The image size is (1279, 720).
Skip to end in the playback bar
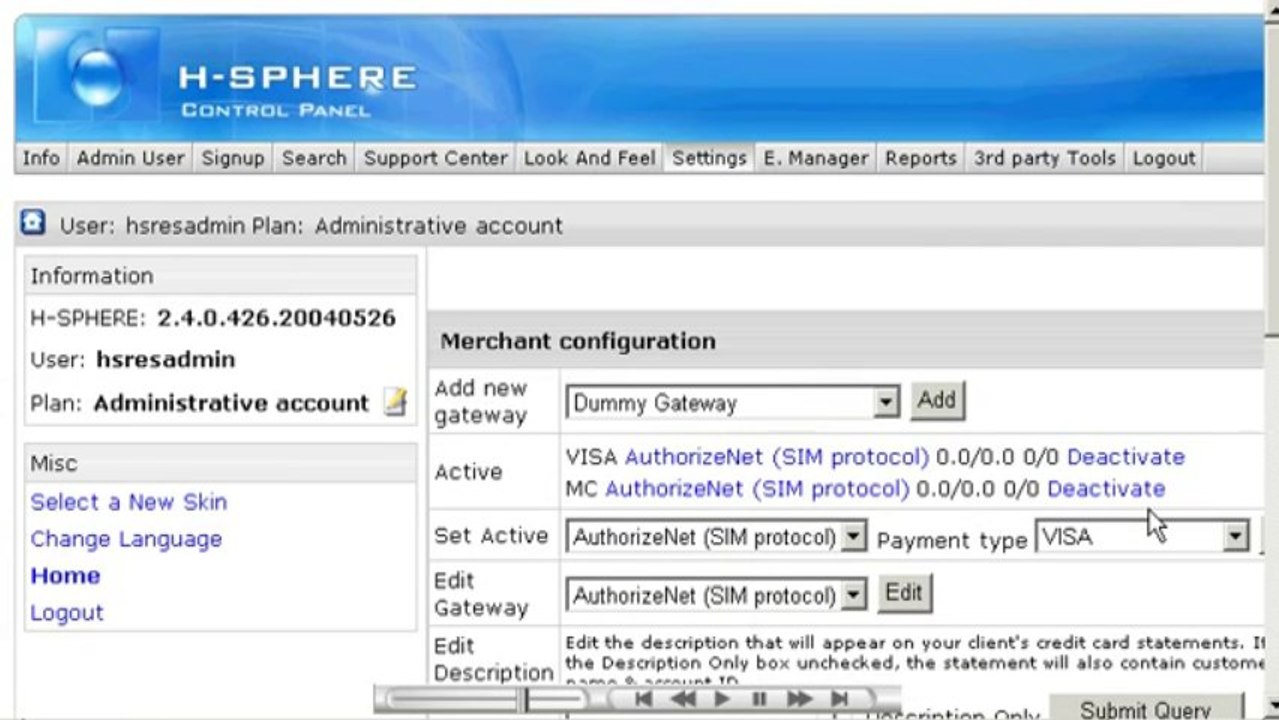click(840, 699)
